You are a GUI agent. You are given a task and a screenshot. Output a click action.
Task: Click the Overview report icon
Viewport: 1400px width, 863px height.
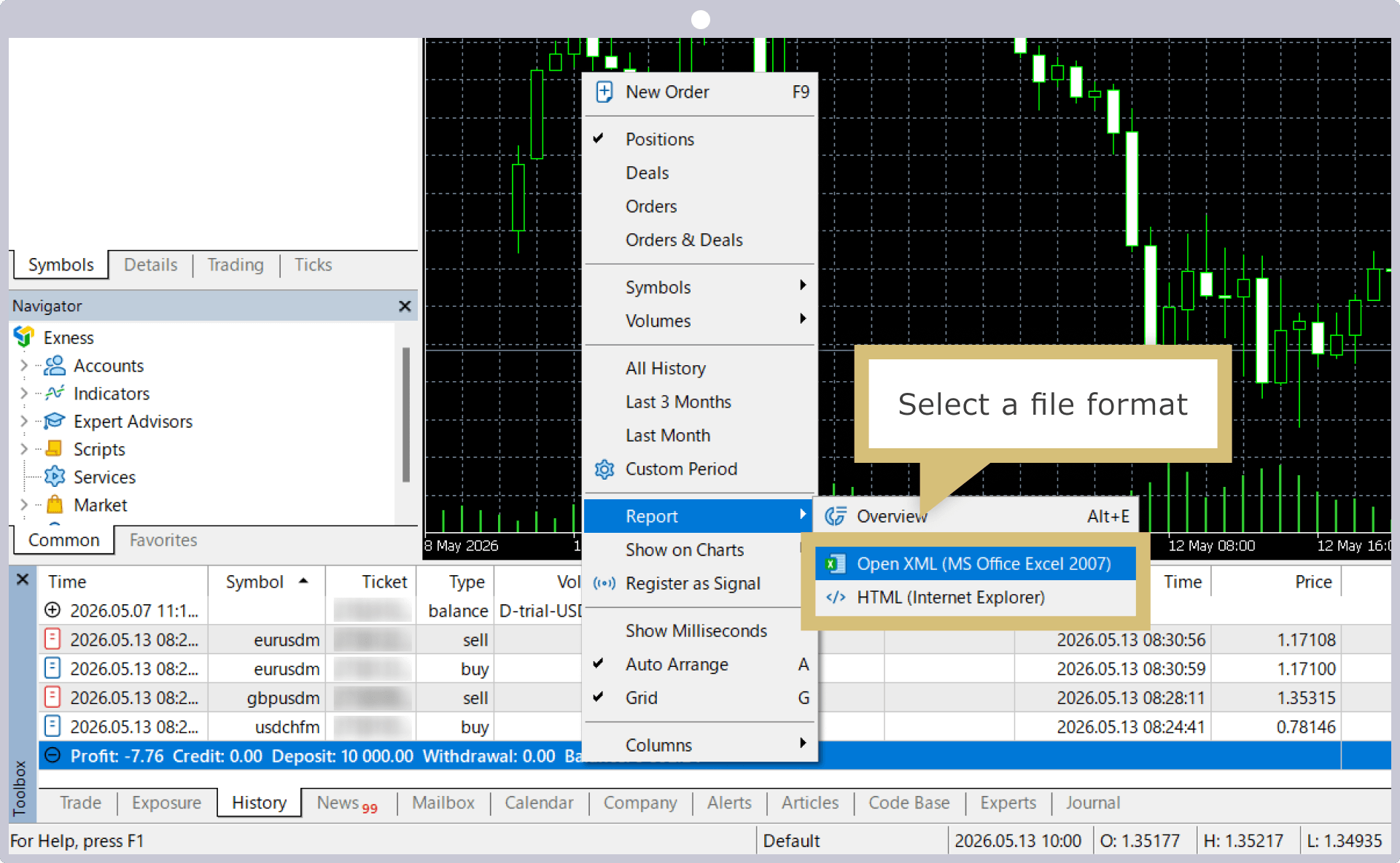(x=835, y=516)
